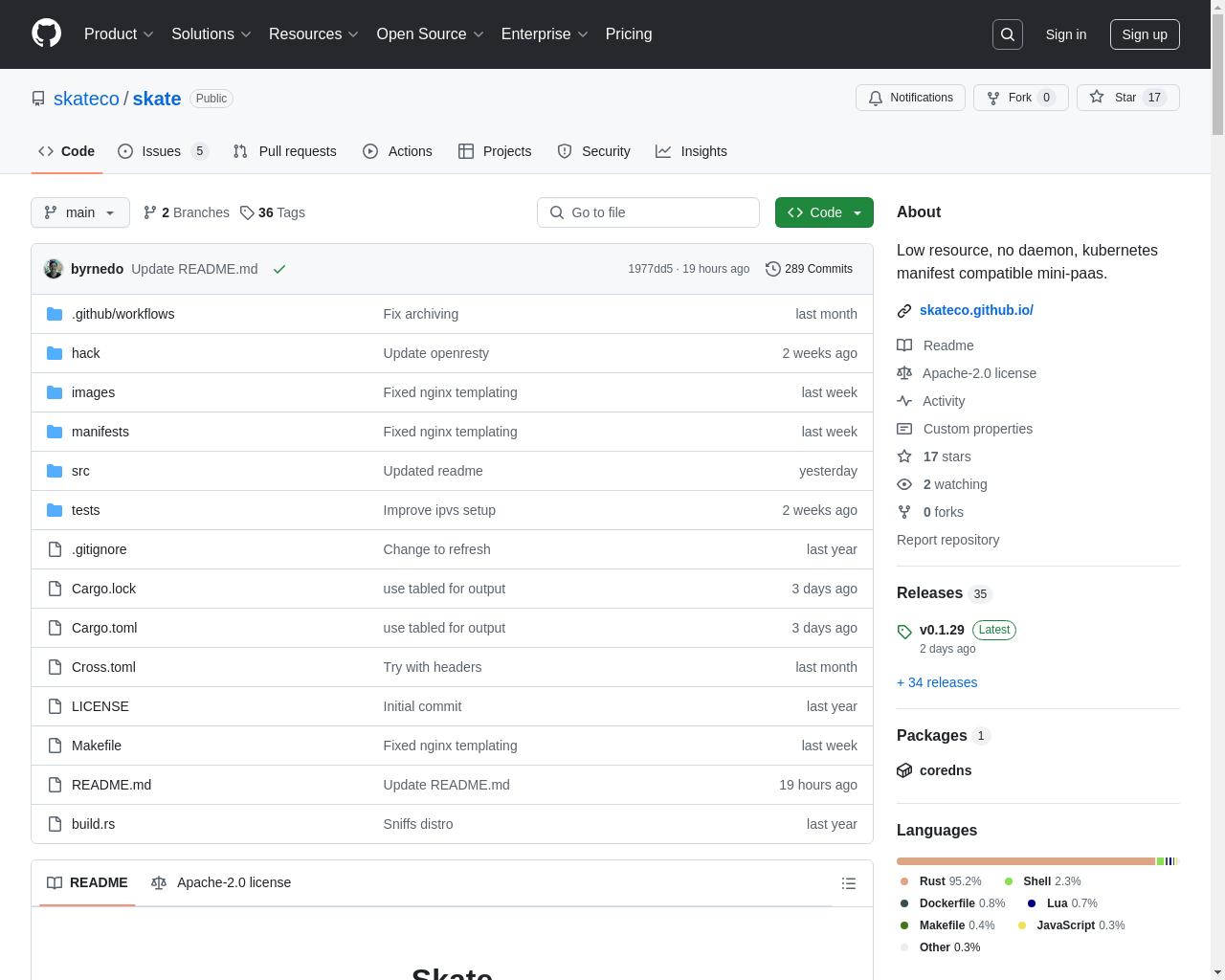Click the clock icon in 289 Commits
Image resolution: width=1225 pixels, height=980 pixels.
point(773,269)
